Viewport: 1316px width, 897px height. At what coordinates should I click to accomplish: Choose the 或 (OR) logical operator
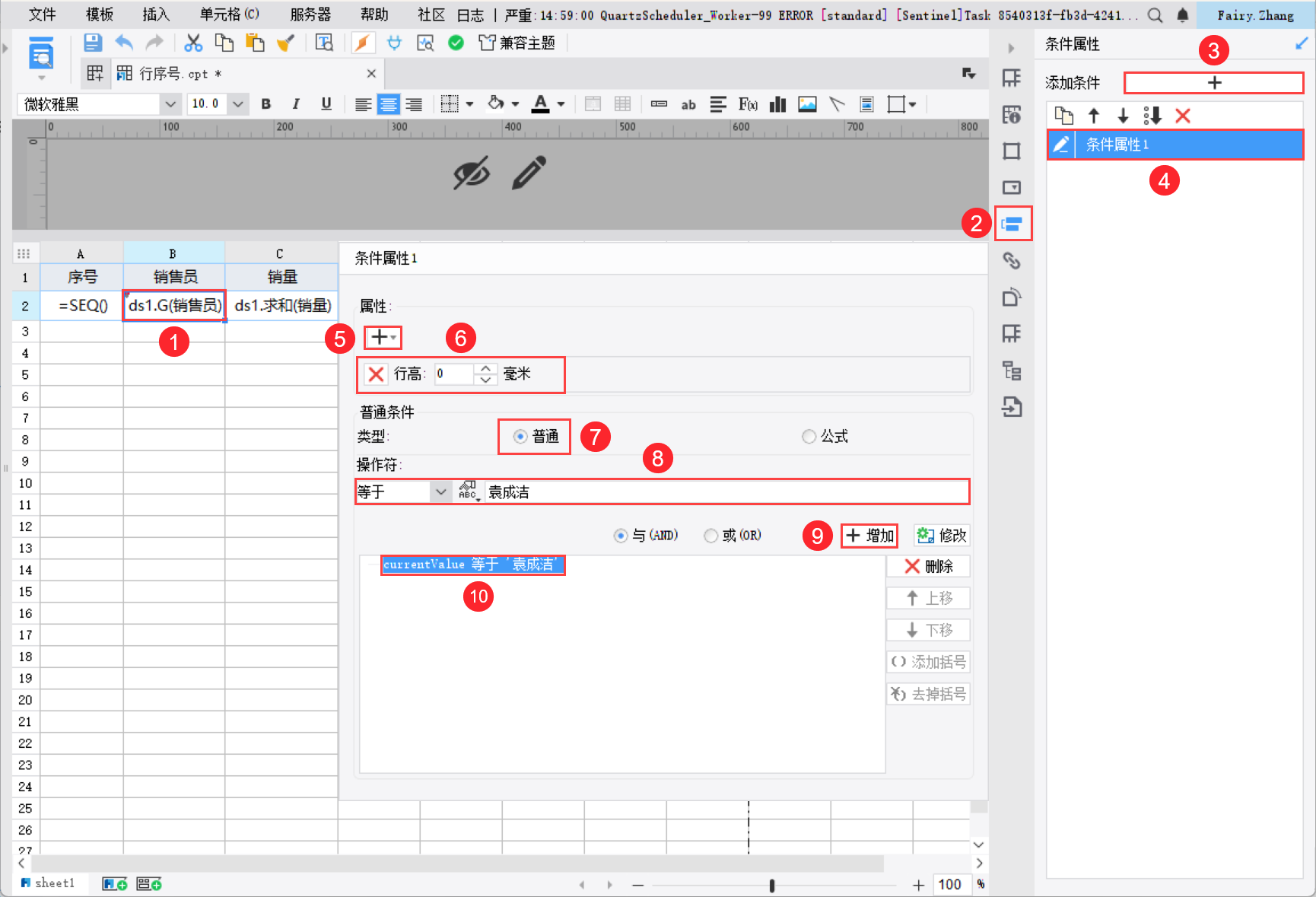click(733, 536)
